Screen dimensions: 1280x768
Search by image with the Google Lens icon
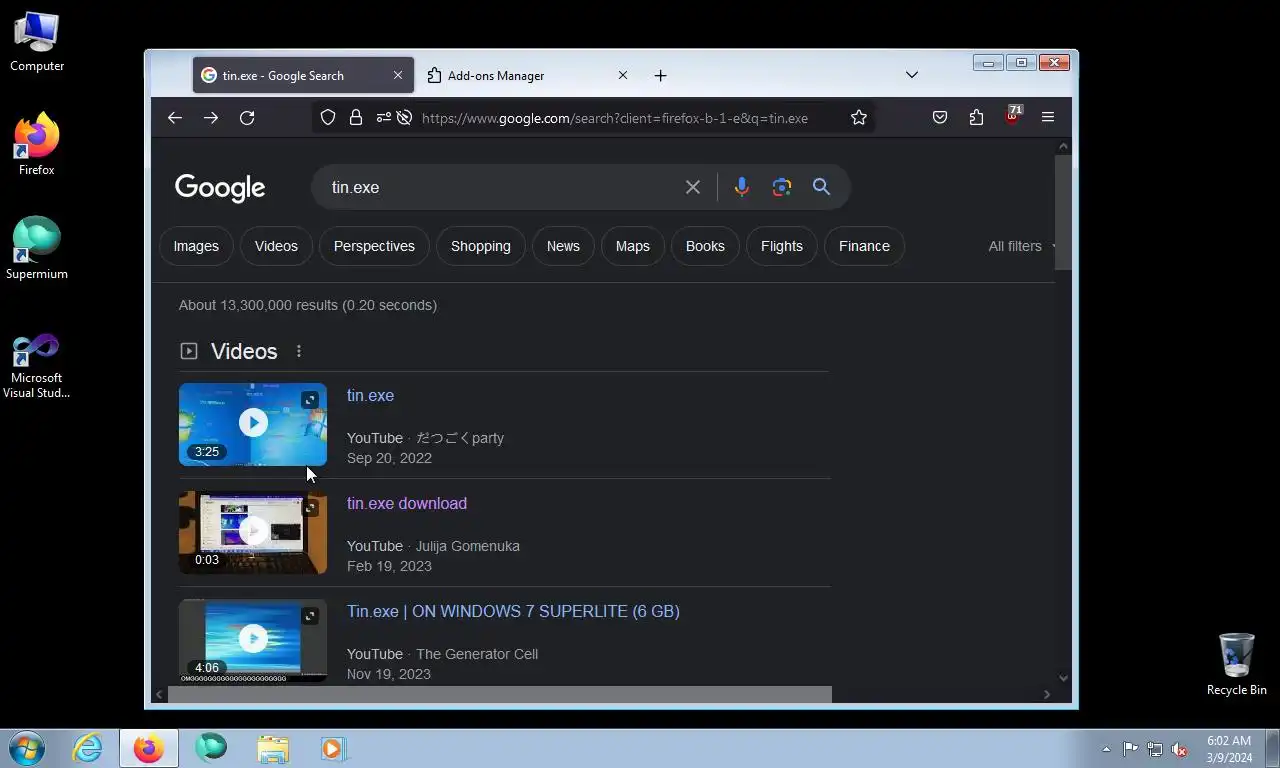pyautogui.click(x=782, y=187)
